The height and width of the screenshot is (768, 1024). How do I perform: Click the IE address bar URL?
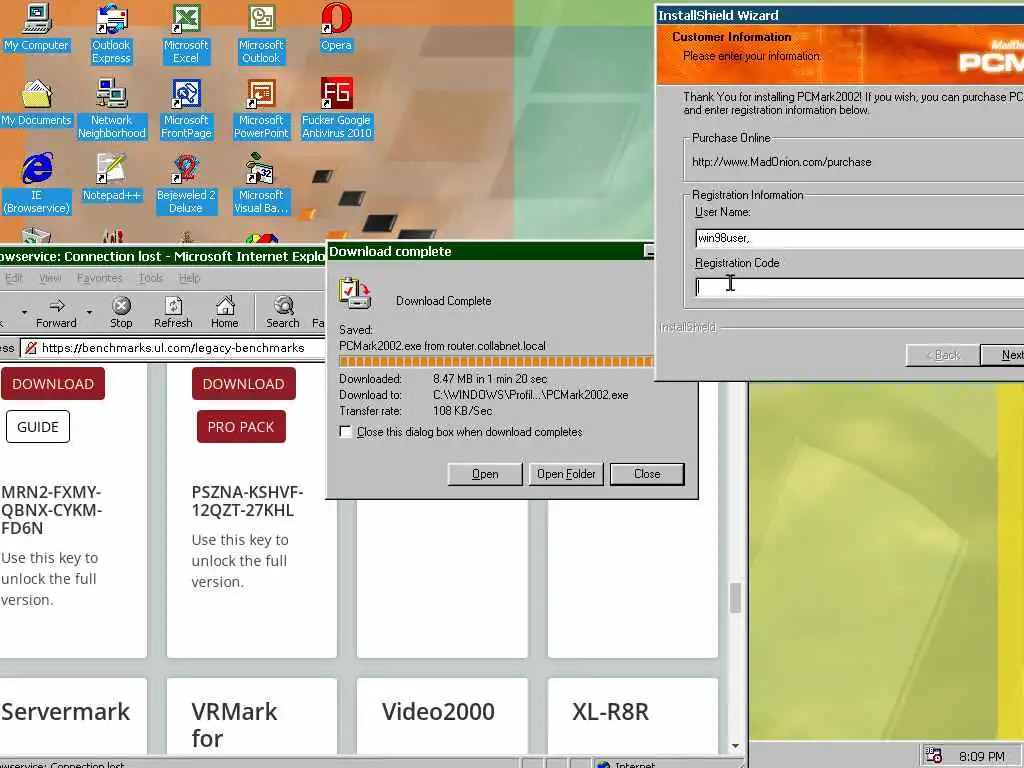(173, 348)
